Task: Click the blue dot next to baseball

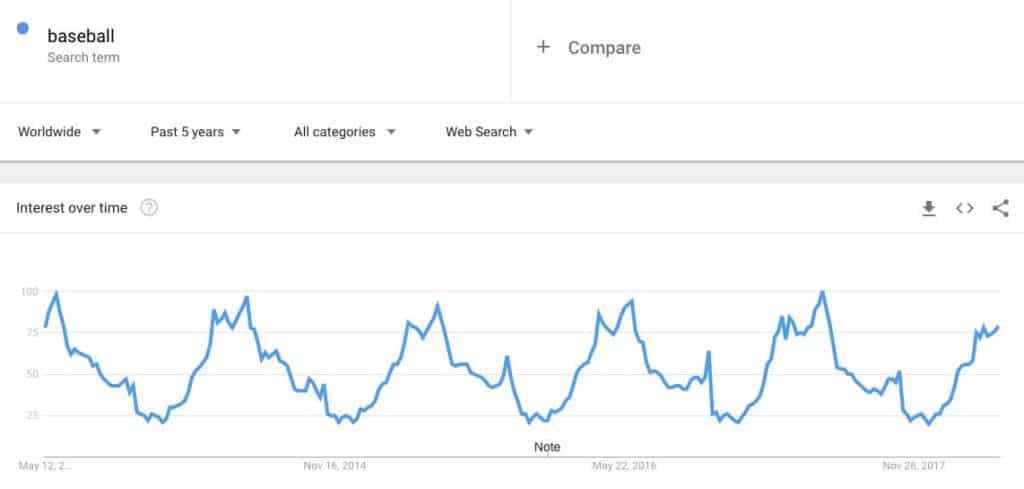Action: [23, 28]
